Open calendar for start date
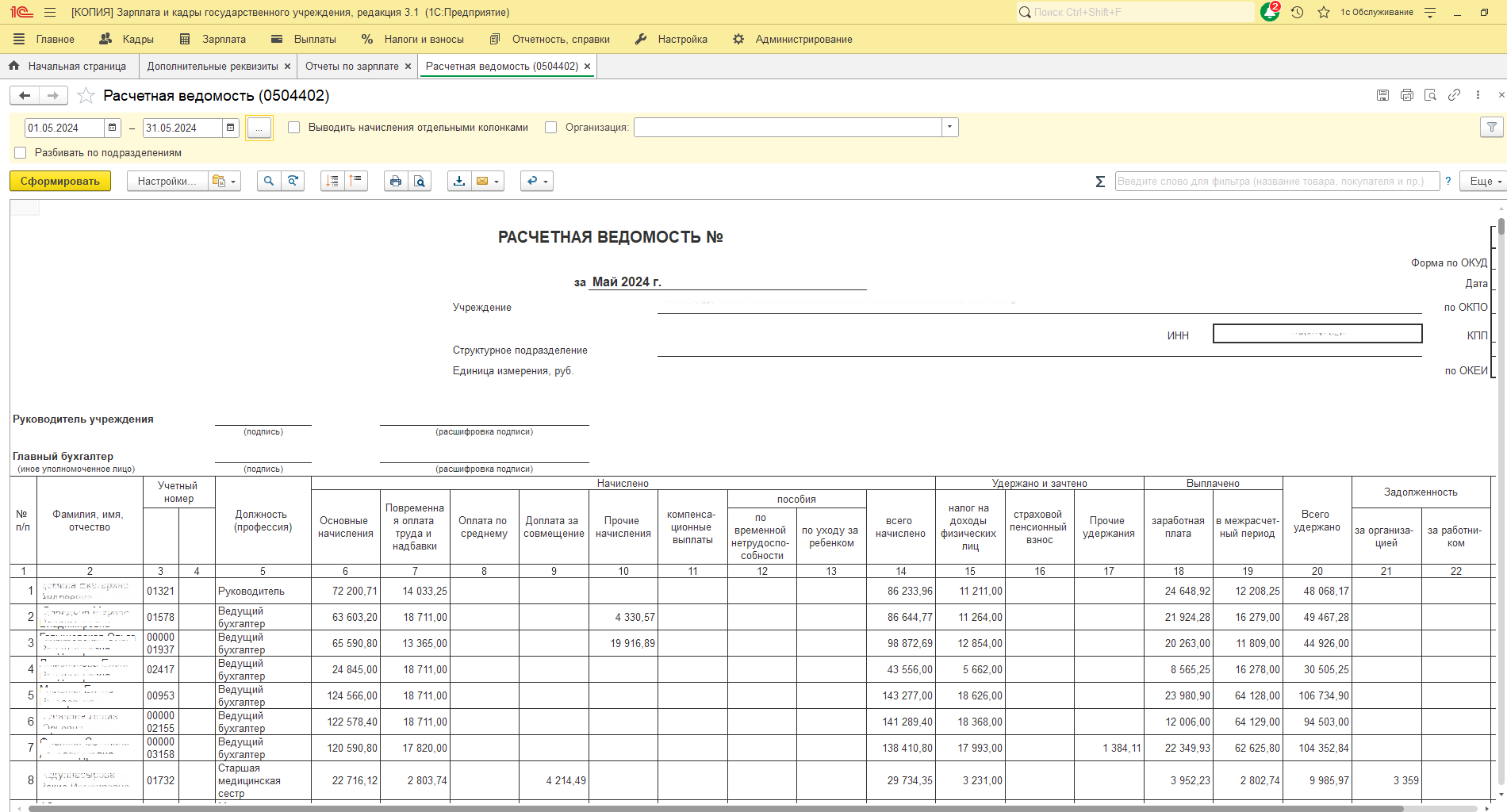The image size is (1507, 812). click(113, 128)
